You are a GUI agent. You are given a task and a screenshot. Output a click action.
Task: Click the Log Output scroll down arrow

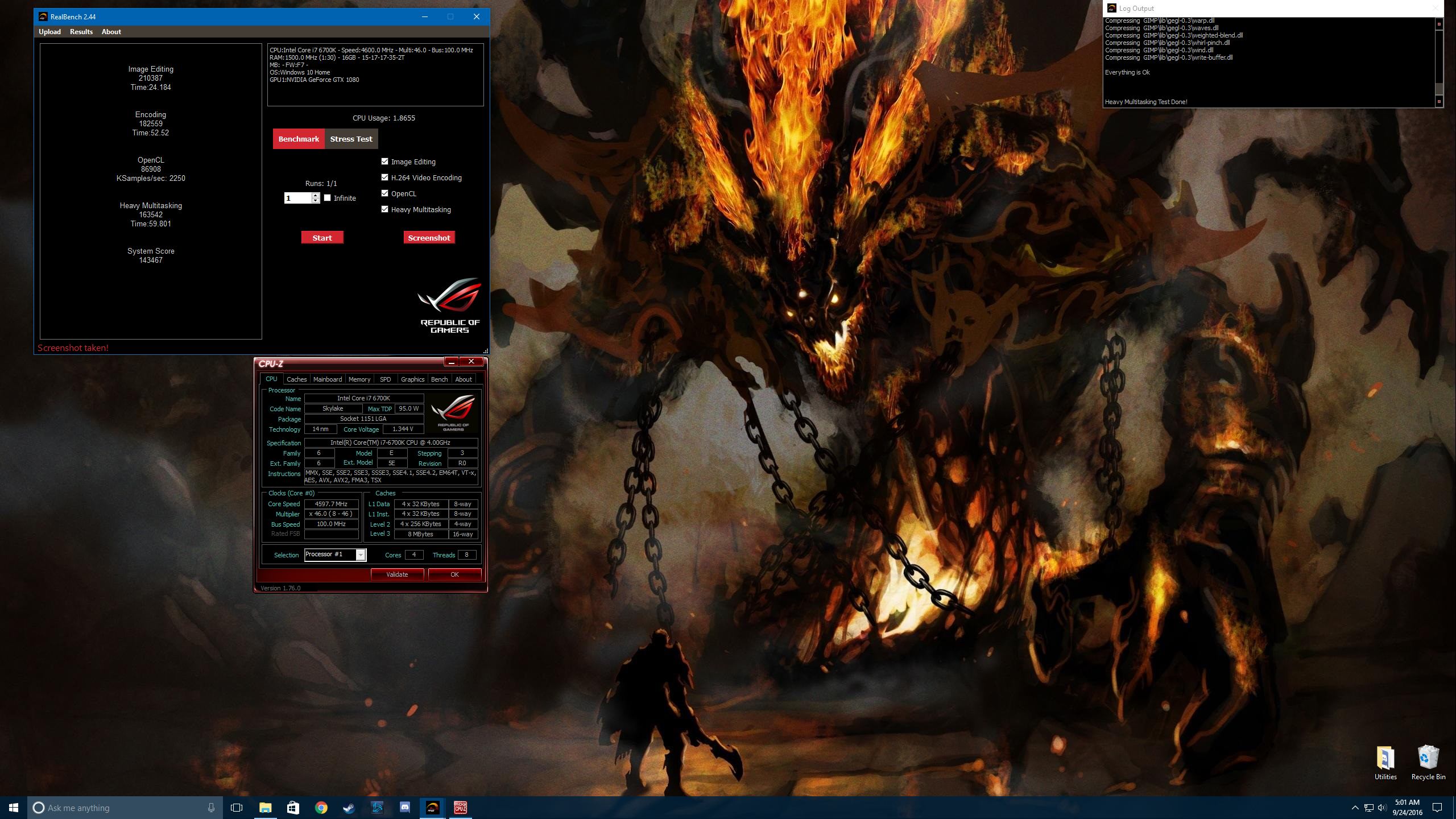[x=1439, y=101]
